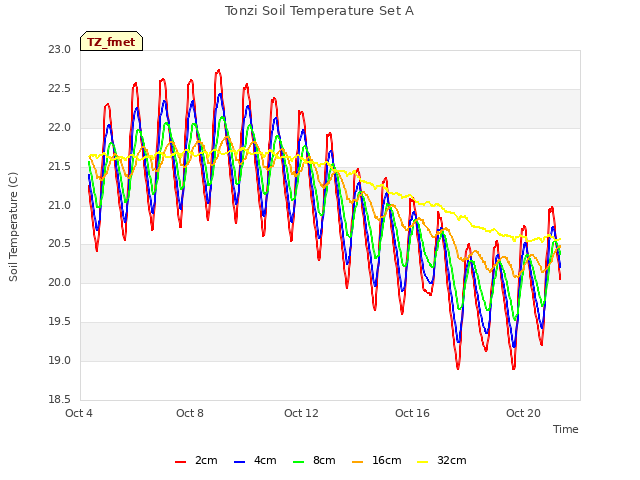Click the Soil Temperature (C) axis label
Screen dimensions: 640x480
point(13,227)
